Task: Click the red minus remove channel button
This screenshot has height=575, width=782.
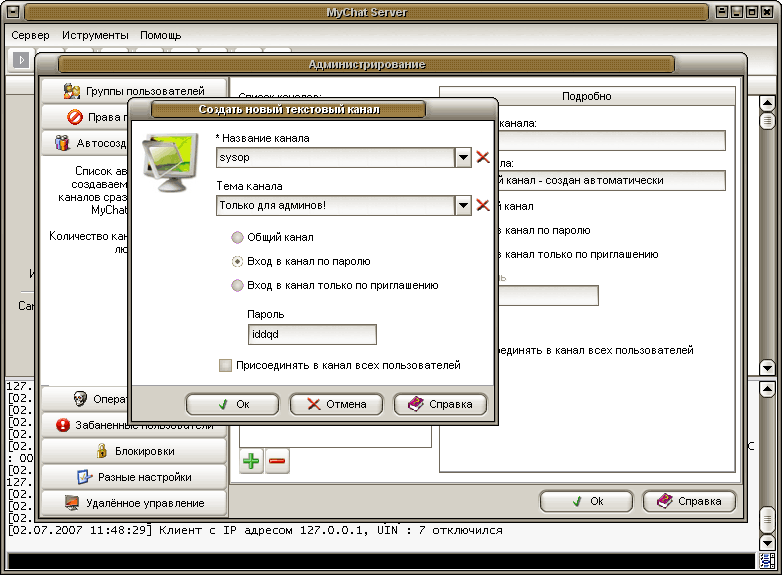Action: click(277, 461)
